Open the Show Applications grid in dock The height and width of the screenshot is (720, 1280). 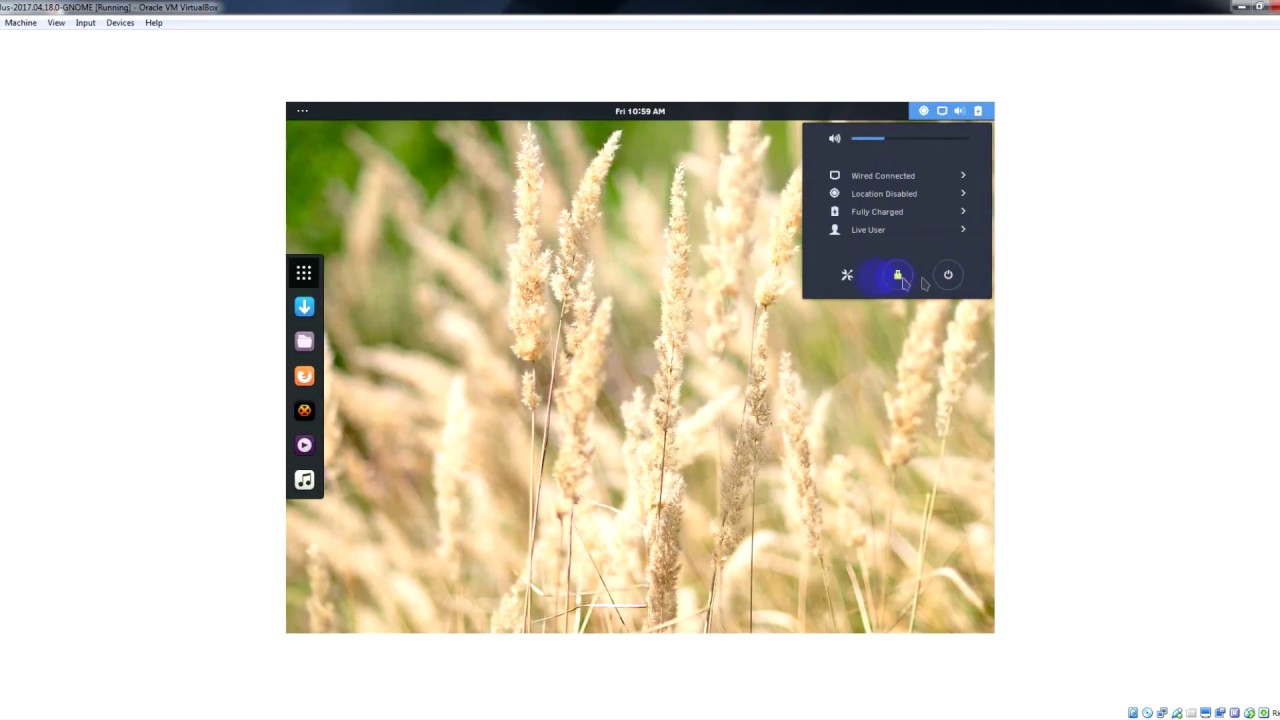point(304,273)
